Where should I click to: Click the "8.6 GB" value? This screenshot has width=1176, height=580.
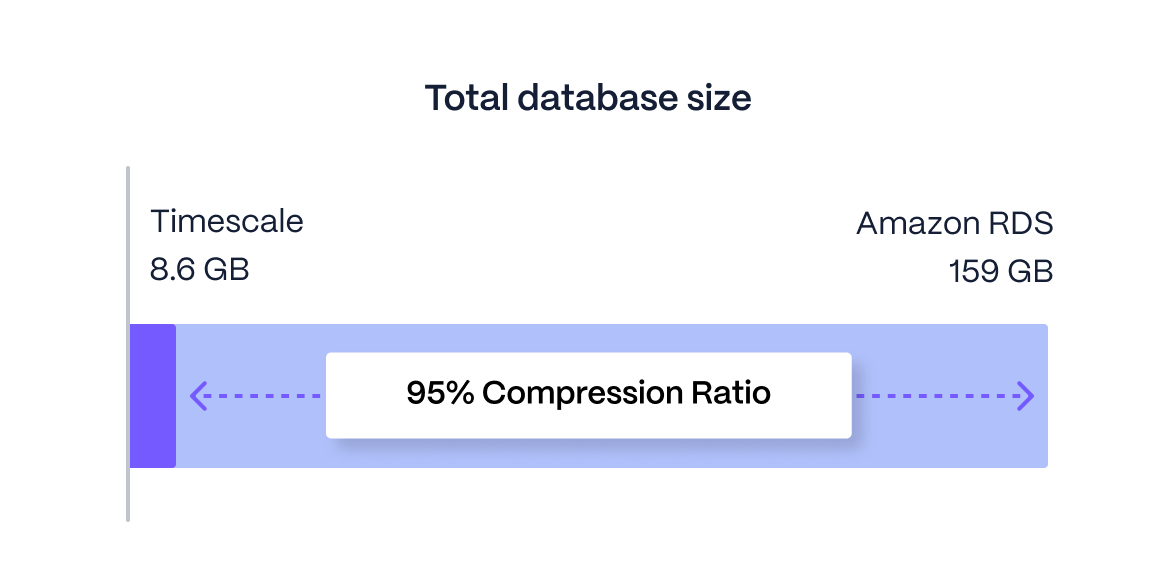[200, 269]
